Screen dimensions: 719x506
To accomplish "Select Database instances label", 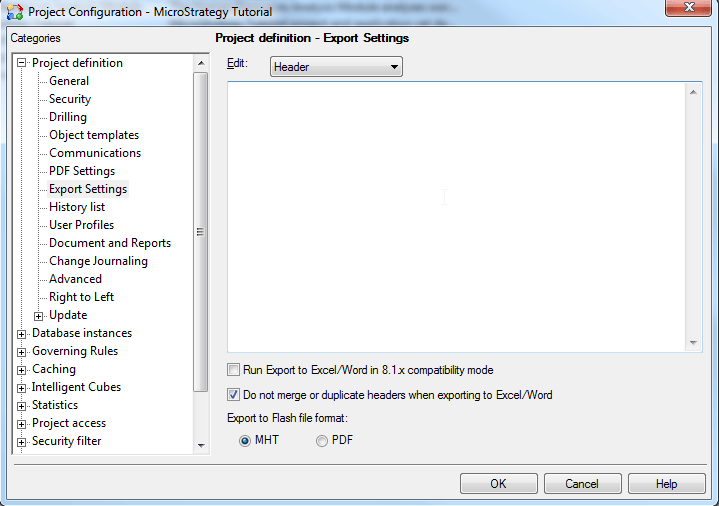I will [x=82, y=333].
